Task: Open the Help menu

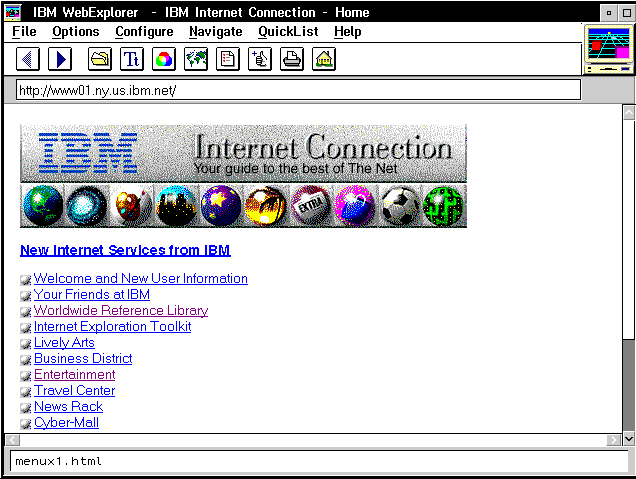Action: click(348, 32)
